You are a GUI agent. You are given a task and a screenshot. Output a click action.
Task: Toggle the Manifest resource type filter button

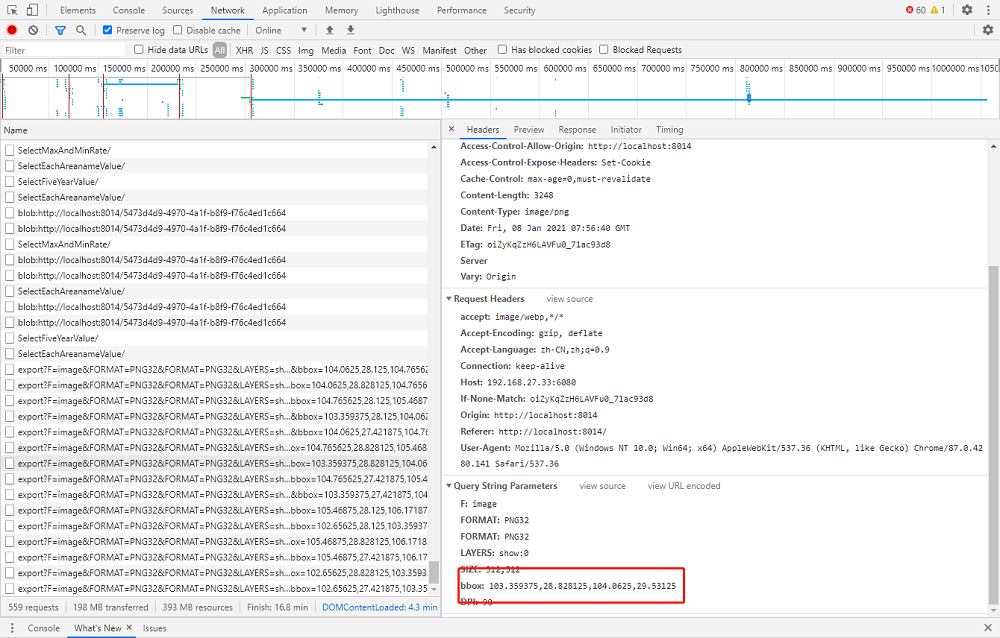pyautogui.click(x=439, y=50)
